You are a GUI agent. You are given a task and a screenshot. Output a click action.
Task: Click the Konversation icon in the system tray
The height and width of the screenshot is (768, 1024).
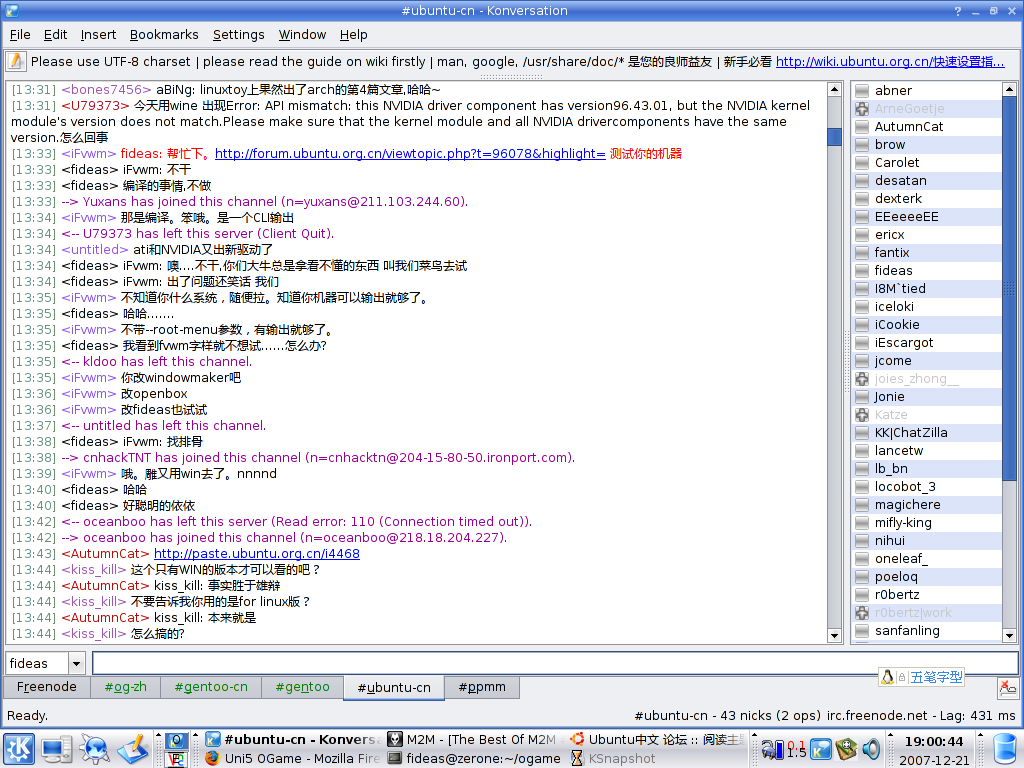click(x=821, y=749)
